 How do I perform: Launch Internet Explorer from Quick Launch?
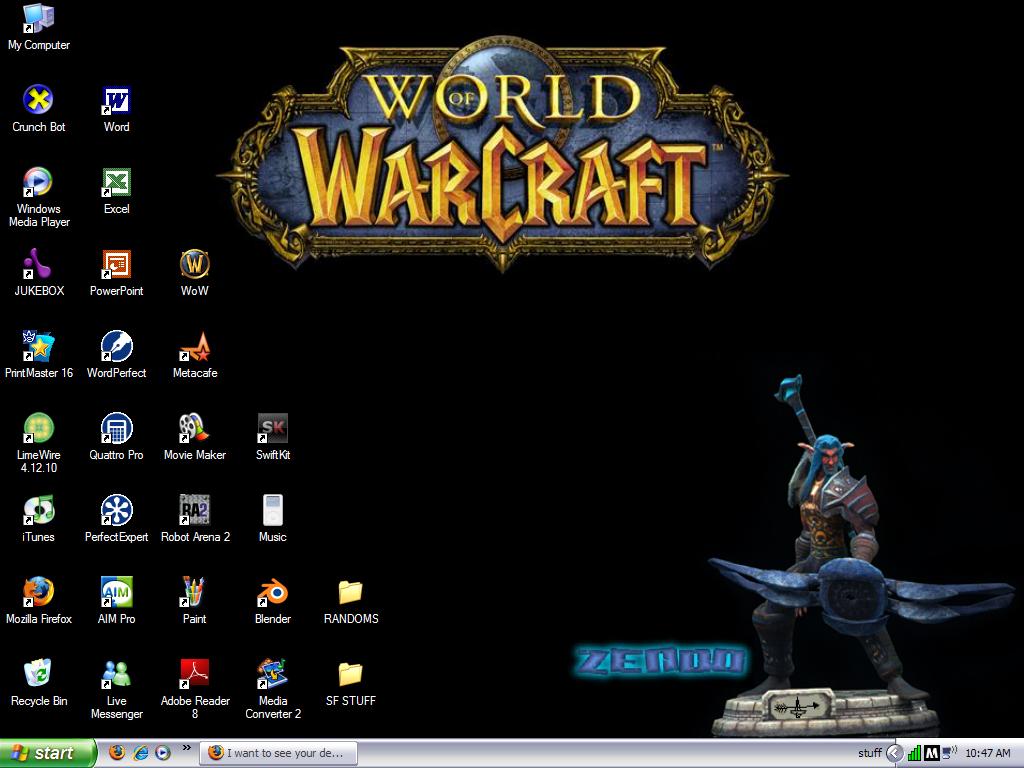[140, 753]
